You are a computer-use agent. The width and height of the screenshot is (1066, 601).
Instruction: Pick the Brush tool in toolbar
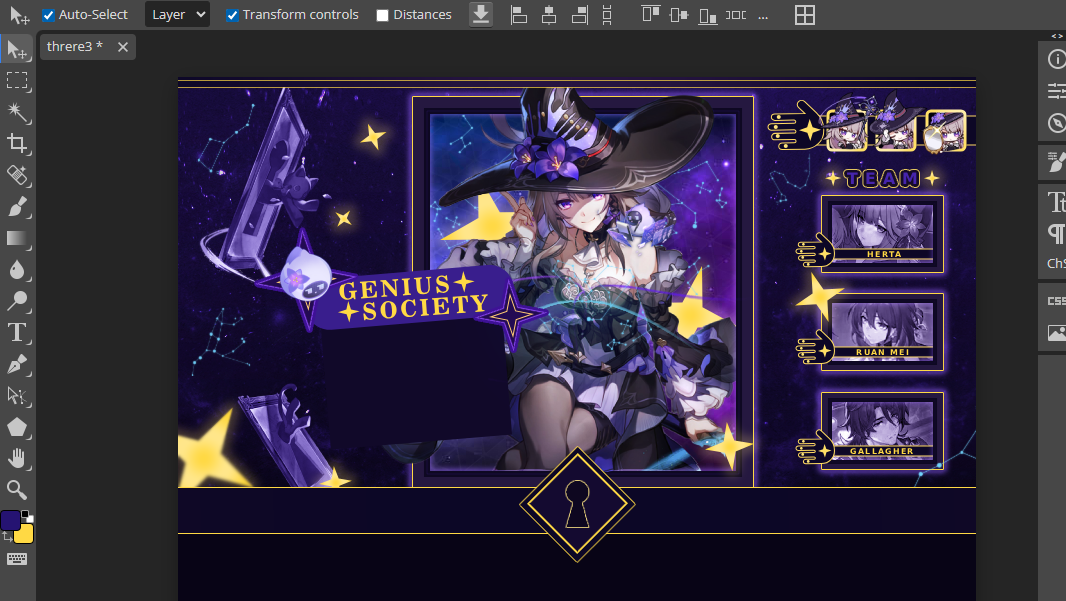(x=17, y=207)
